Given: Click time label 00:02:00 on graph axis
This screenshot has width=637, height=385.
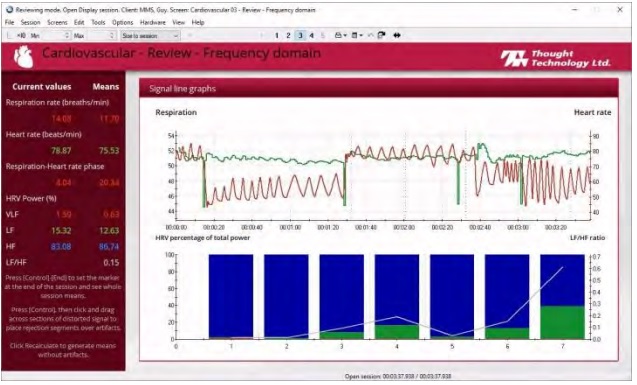Looking at the screenshot, I should (404, 227).
